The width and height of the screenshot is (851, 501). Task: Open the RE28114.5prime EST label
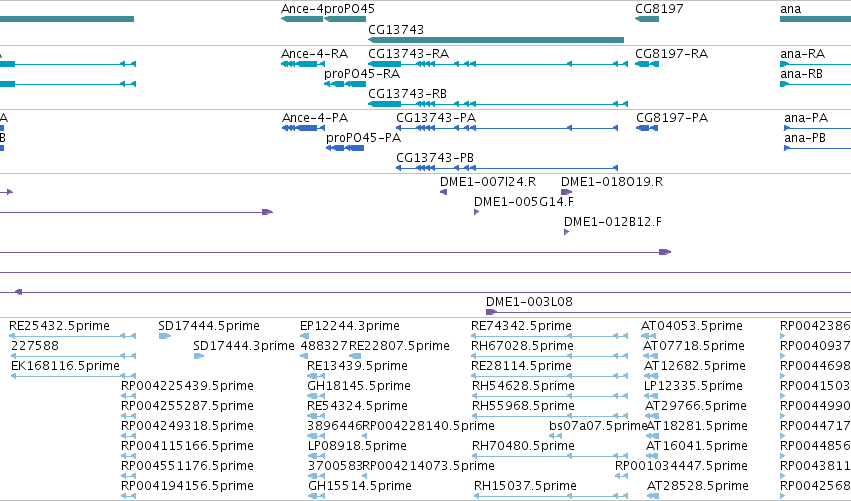pyautogui.click(x=521, y=366)
